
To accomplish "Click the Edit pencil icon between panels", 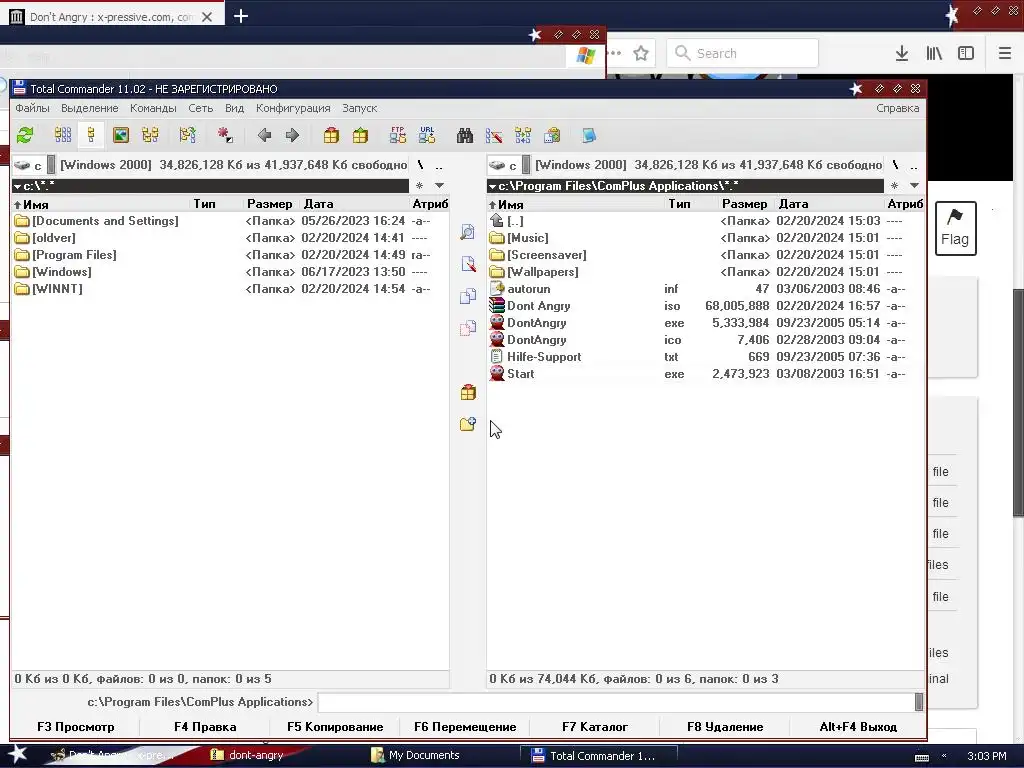I will pyautogui.click(x=468, y=264).
